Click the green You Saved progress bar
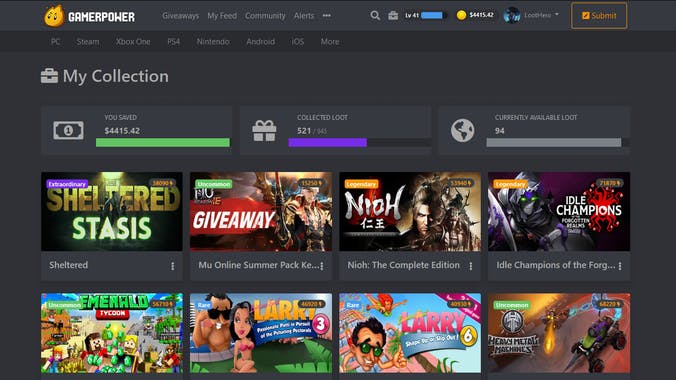676x380 pixels. (x=163, y=142)
